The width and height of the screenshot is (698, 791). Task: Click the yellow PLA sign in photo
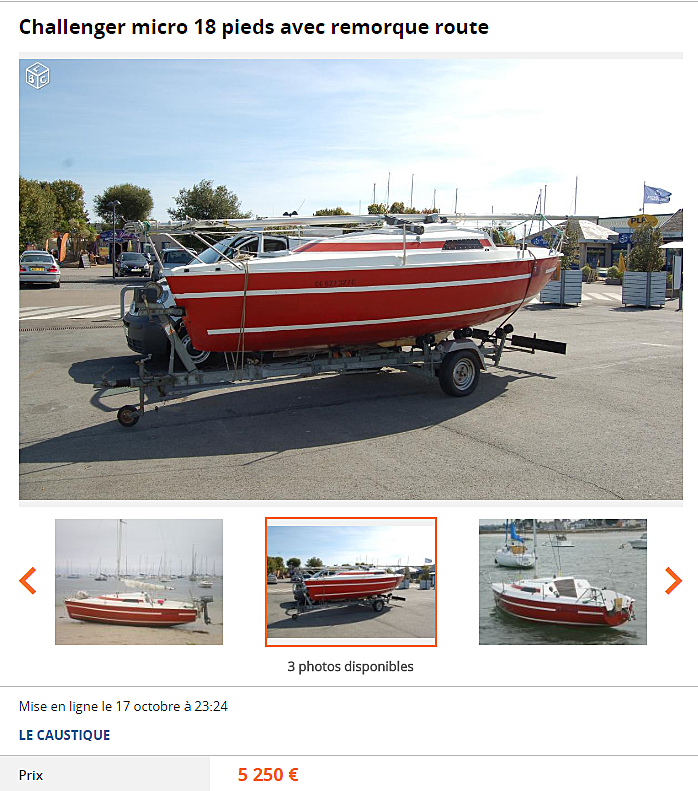click(642, 221)
